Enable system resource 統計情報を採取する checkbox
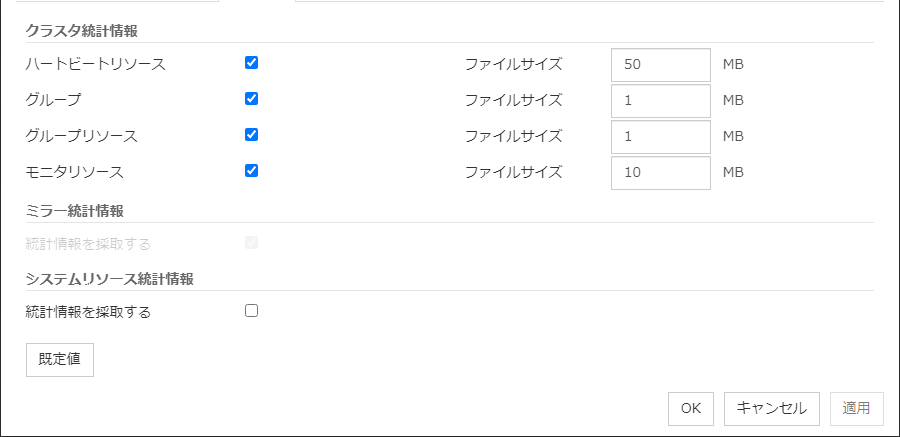 (x=251, y=311)
